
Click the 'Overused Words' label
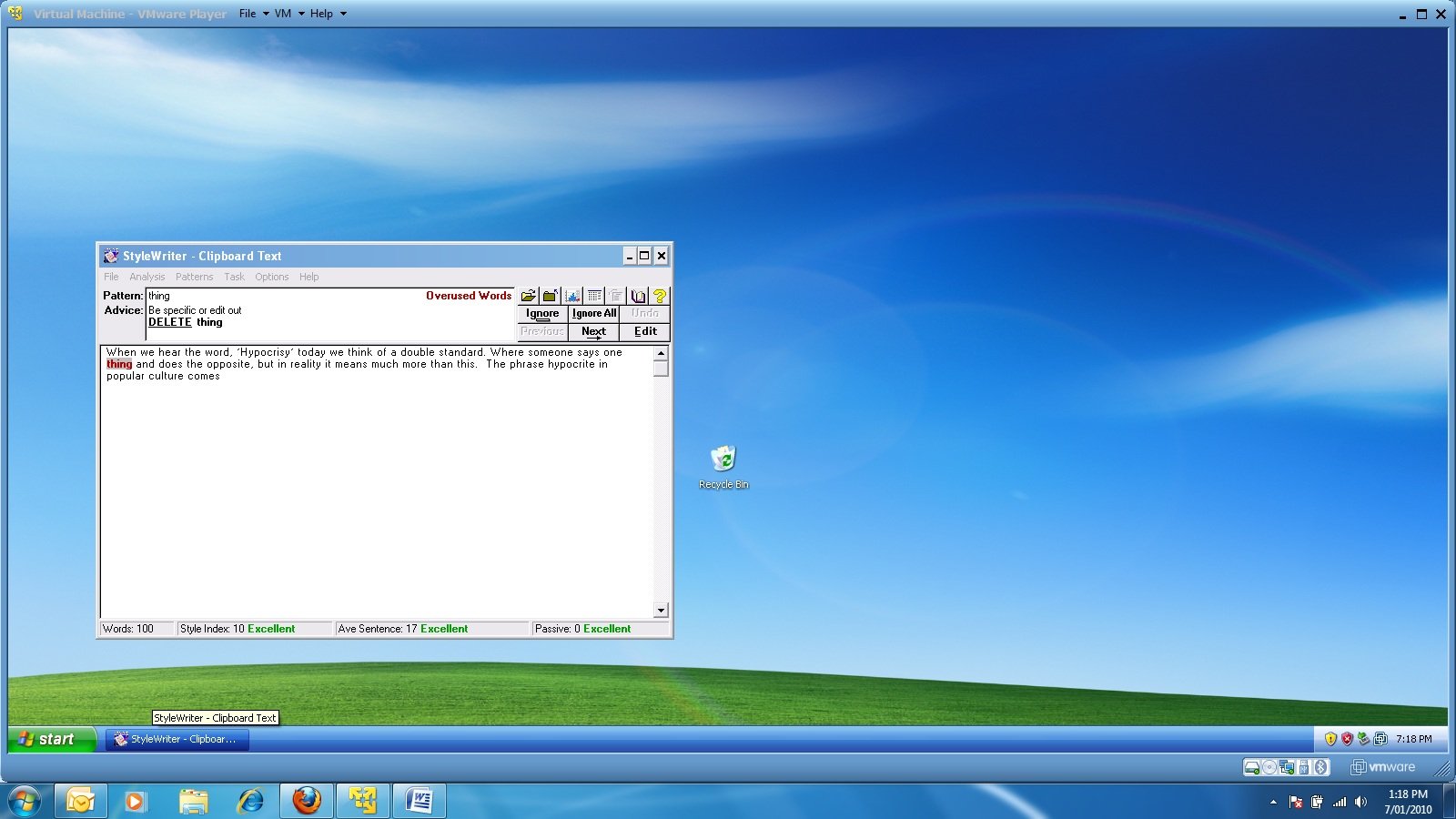(469, 296)
